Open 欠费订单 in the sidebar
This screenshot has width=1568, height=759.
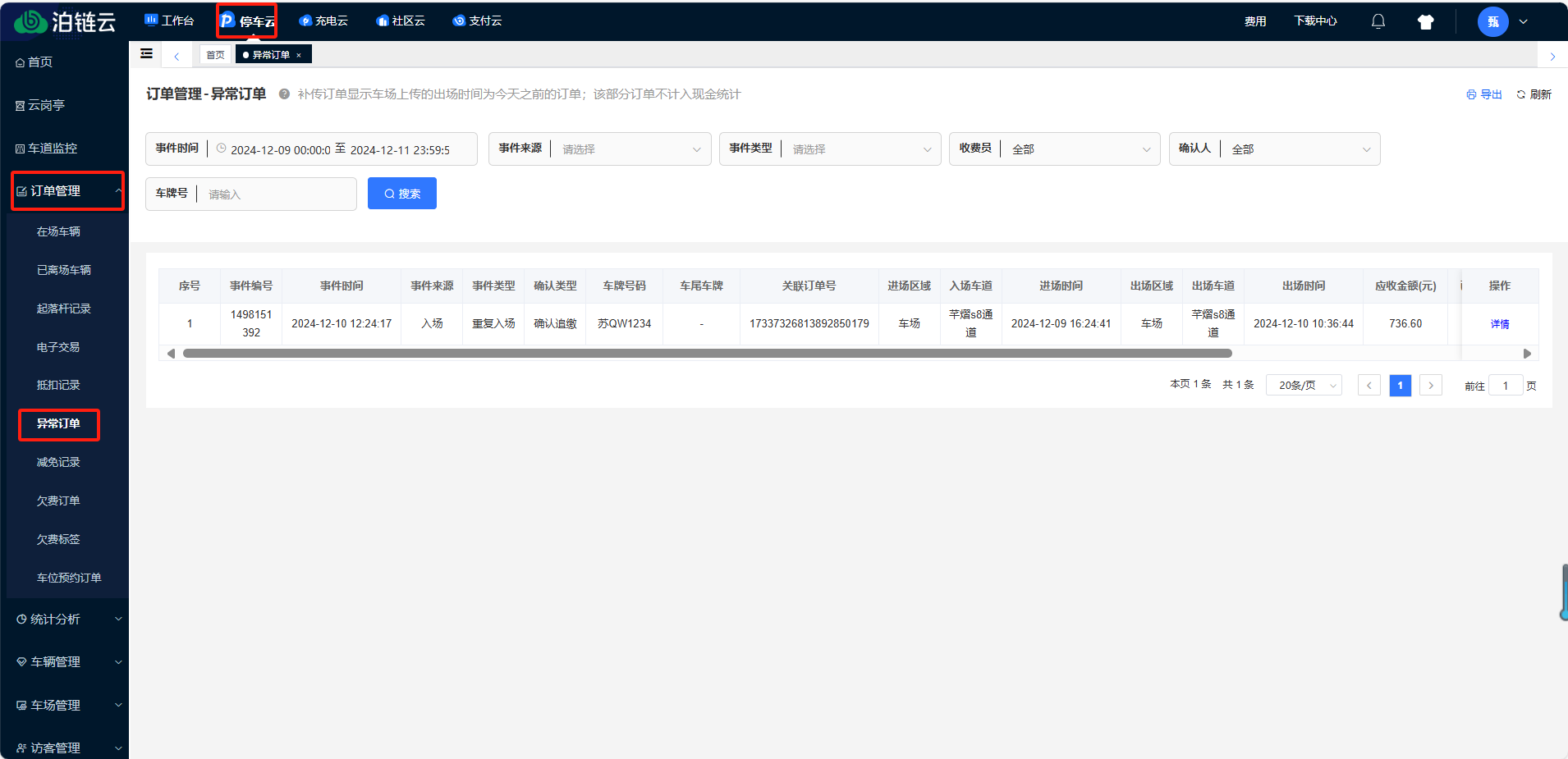[x=58, y=501]
